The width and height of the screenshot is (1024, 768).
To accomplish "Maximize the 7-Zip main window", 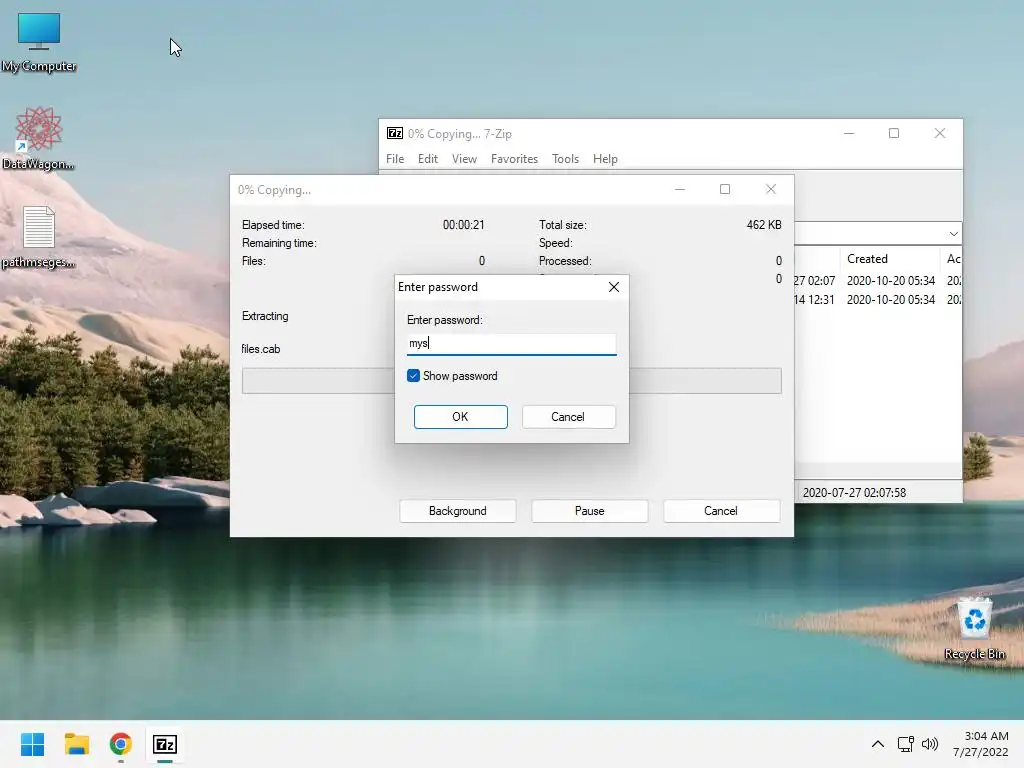I will click(894, 133).
